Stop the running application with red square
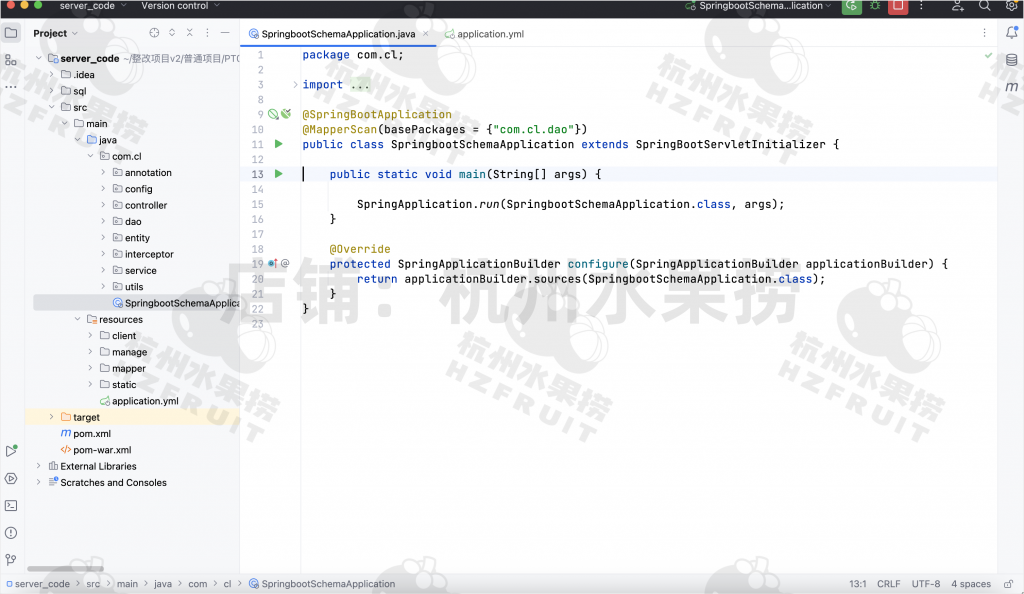Screen dimensions: 1024x594 [x=898, y=6]
